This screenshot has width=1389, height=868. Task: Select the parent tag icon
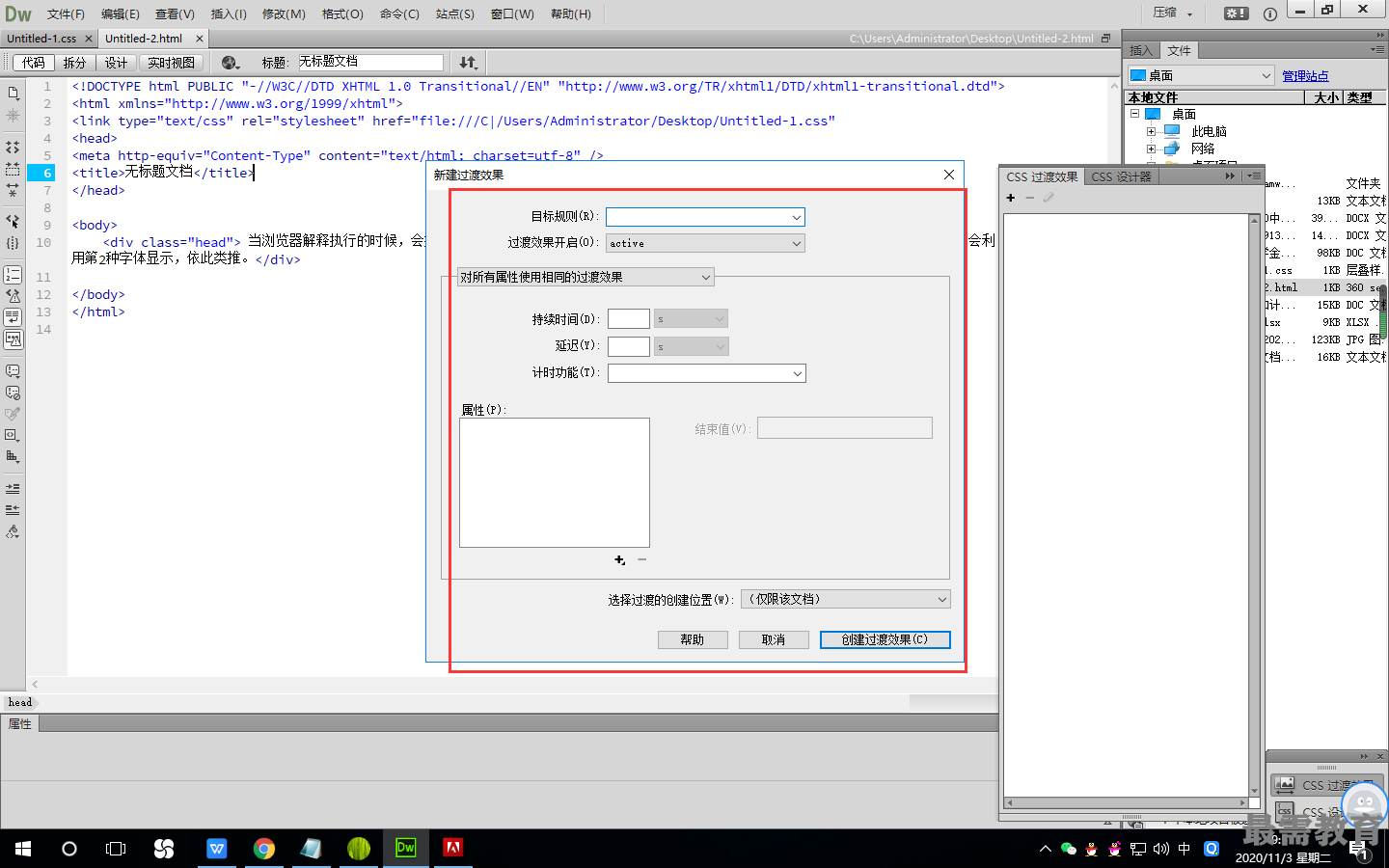tap(14, 221)
